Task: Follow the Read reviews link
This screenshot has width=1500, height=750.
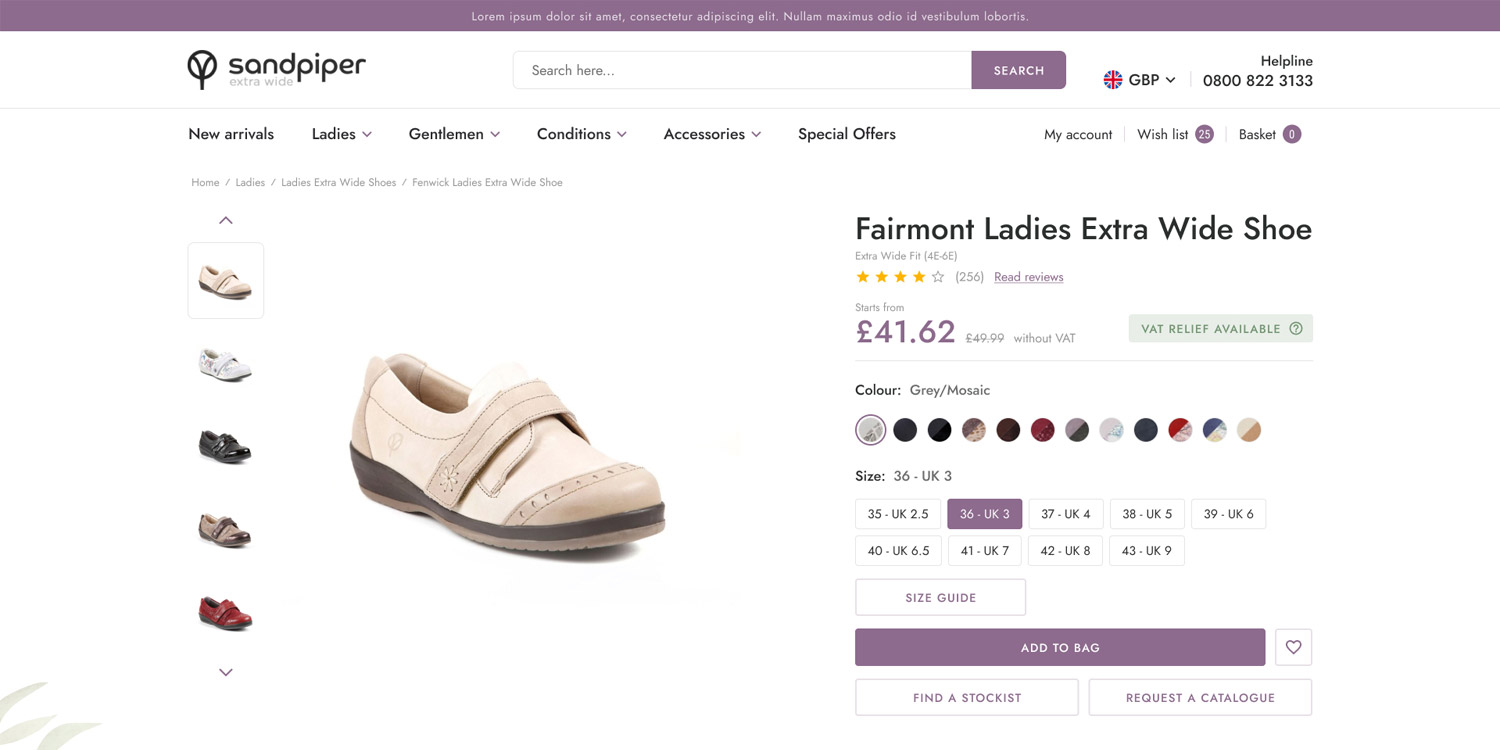Action: click(x=1028, y=277)
